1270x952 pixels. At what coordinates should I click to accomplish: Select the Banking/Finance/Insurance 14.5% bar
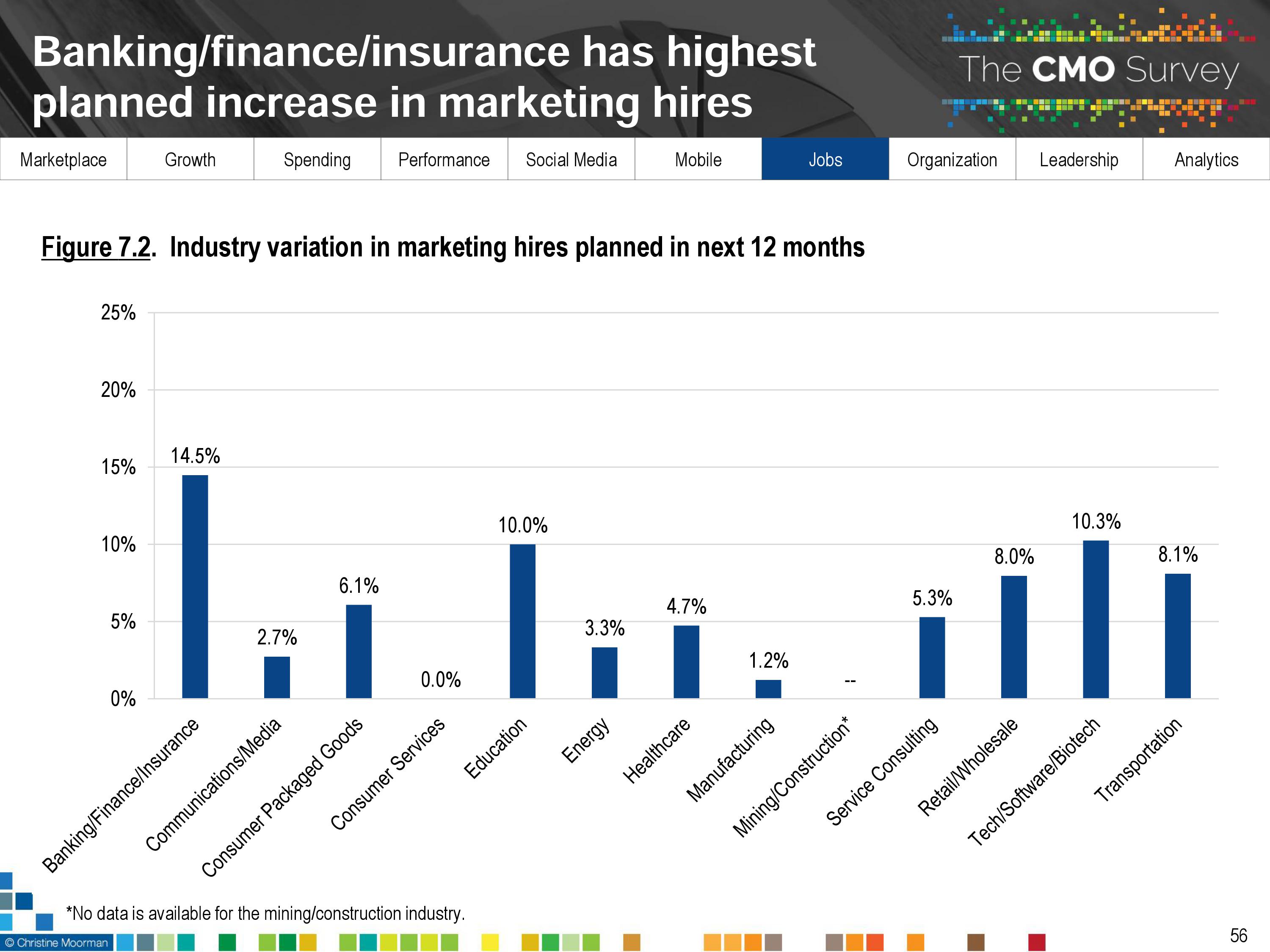click(195, 586)
